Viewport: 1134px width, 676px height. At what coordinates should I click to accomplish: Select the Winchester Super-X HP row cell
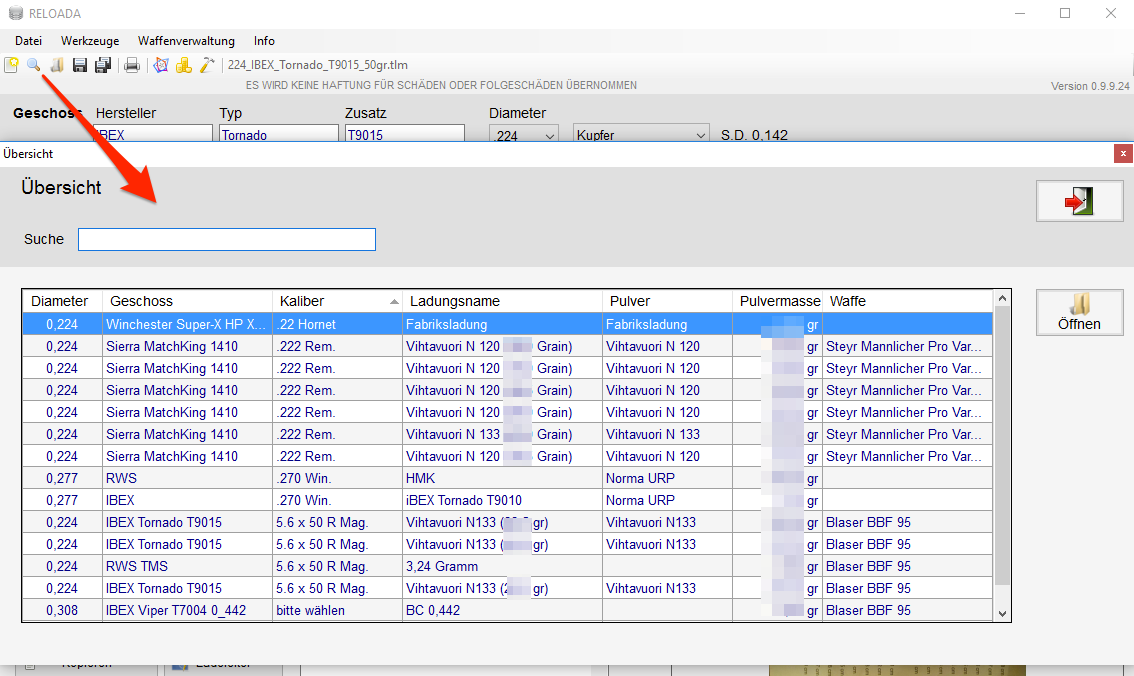187,324
